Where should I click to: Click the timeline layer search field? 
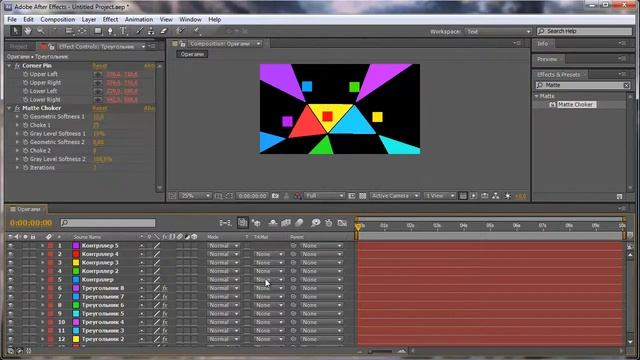click(x=108, y=223)
